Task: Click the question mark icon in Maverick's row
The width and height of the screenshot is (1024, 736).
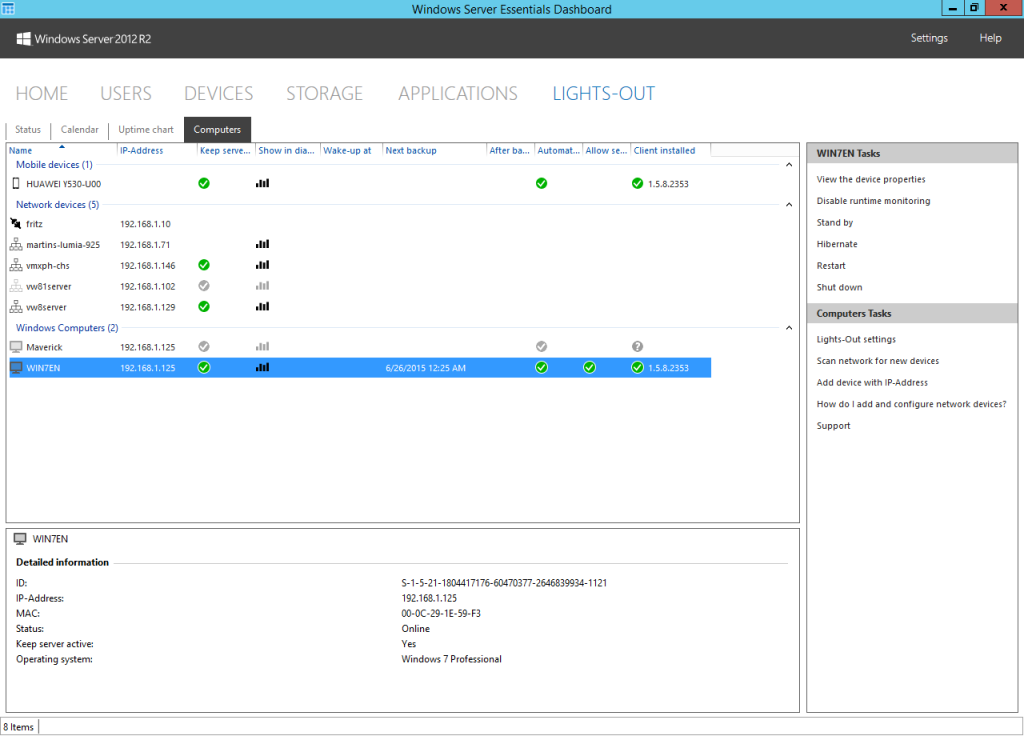Action: point(637,346)
